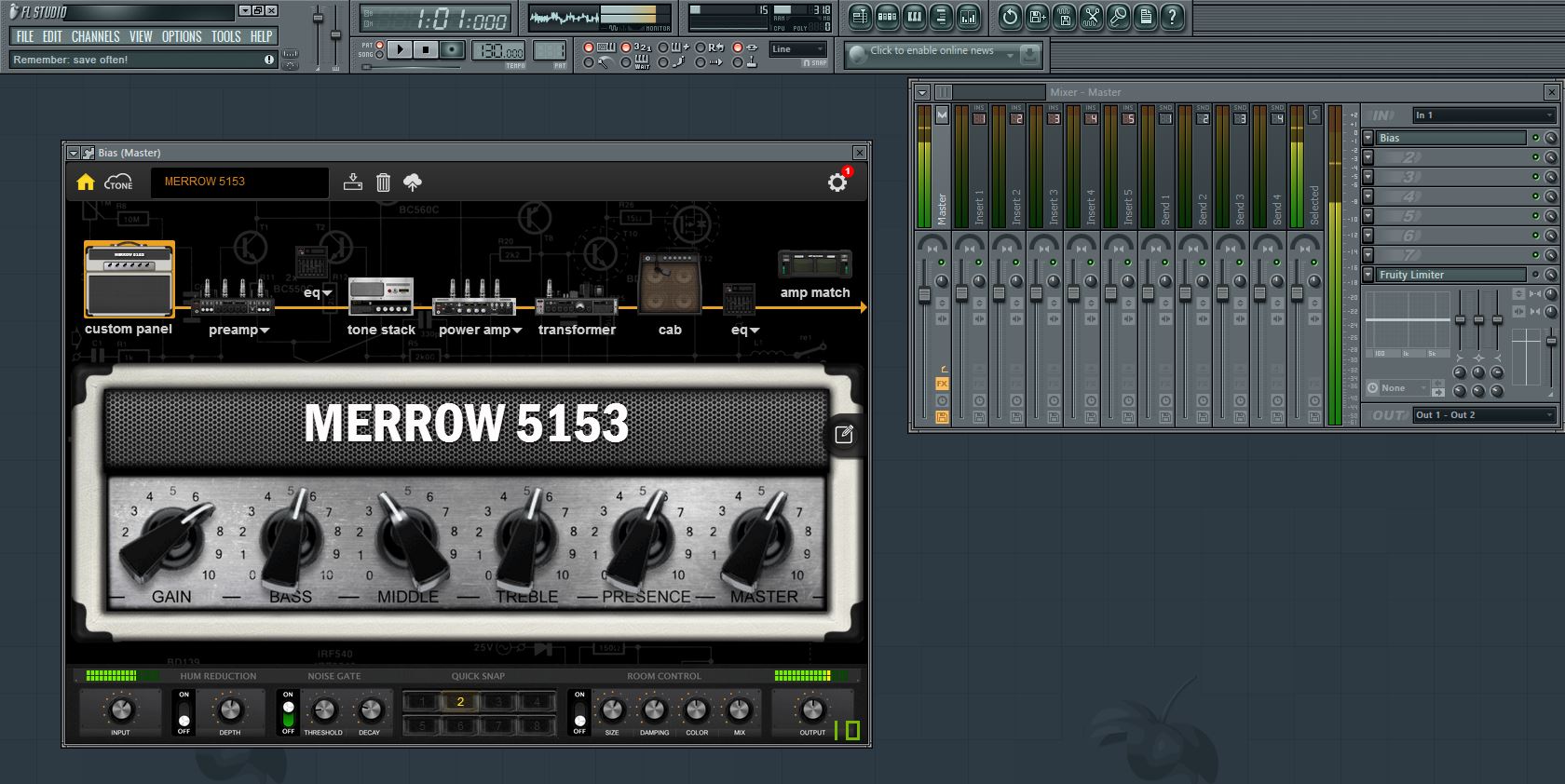Viewport: 1565px width, 784px height.
Task: Open the TOOLS menu
Action: coord(225,37)
